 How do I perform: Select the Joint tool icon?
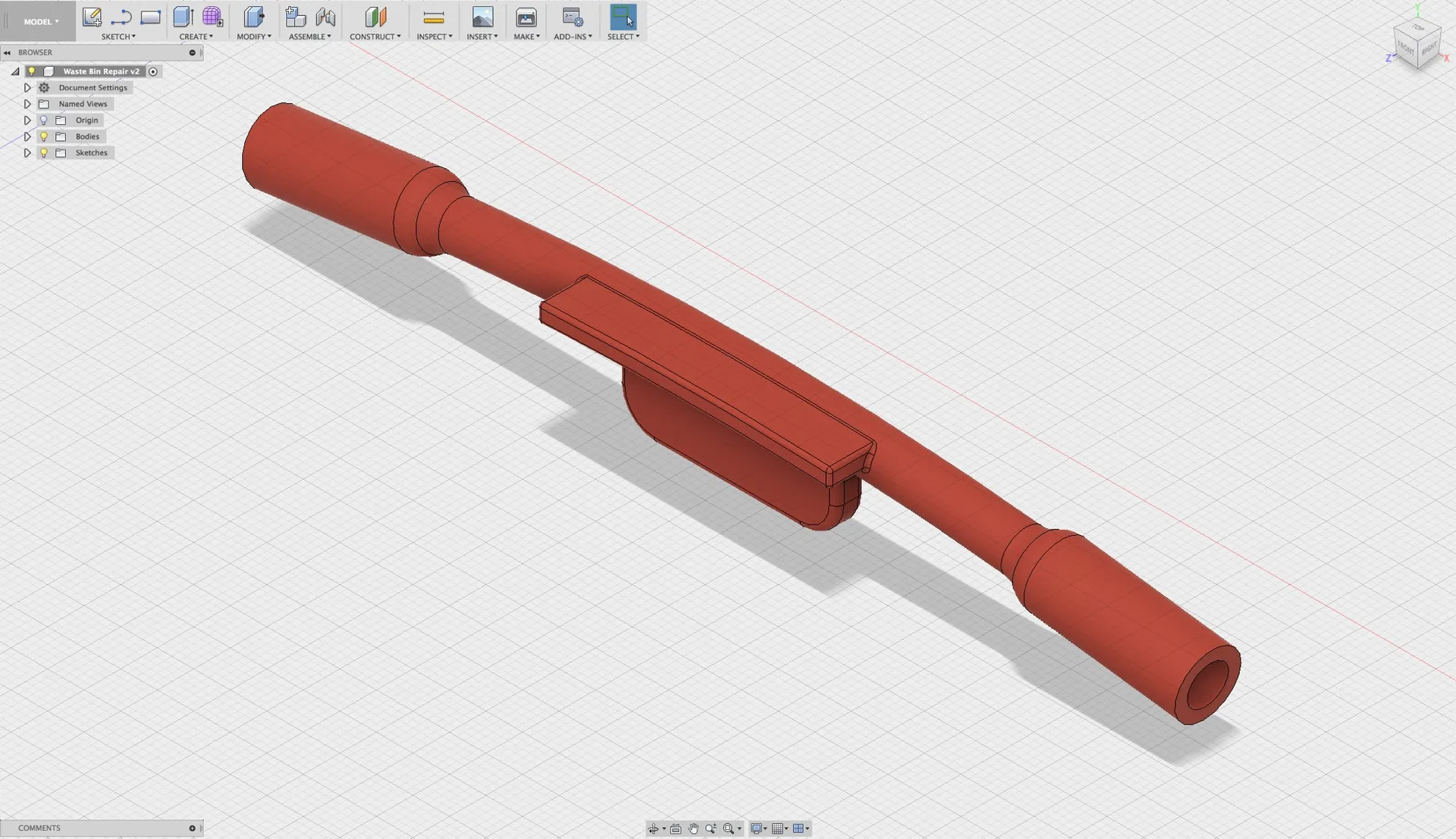(x=325, y=17)
